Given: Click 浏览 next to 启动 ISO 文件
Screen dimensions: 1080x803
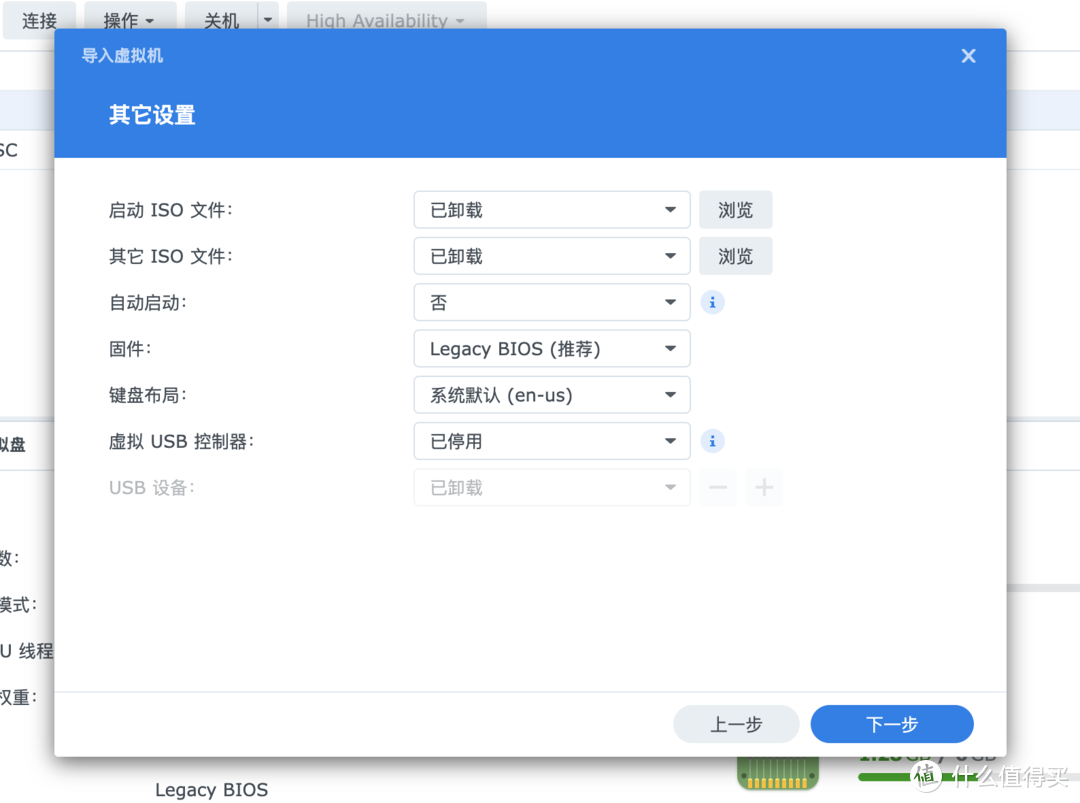Looking at the screenshot, I should [735, 210].
